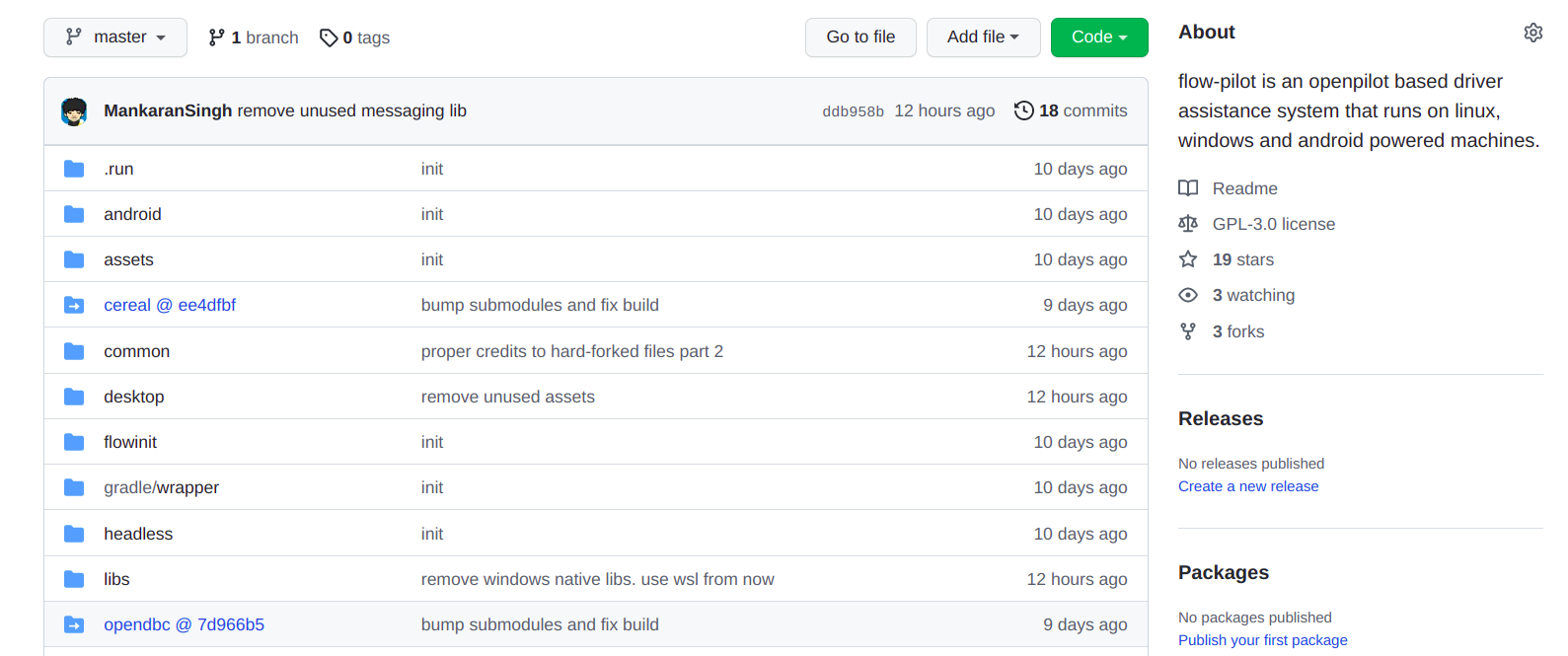
Task: Click the common folder icon
Action: point(74,351)
